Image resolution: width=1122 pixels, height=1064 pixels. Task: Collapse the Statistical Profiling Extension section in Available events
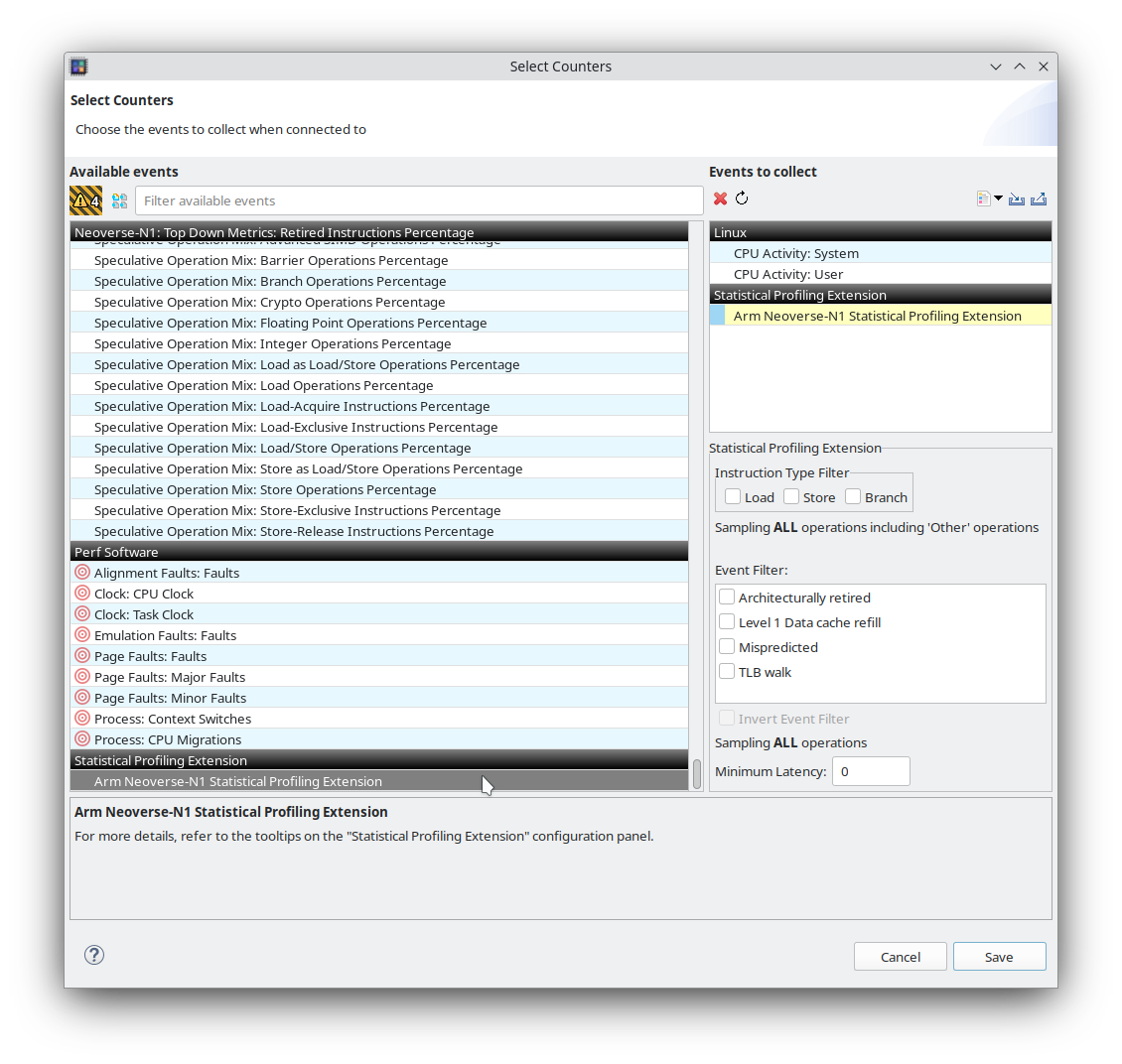tap(379, 760)
